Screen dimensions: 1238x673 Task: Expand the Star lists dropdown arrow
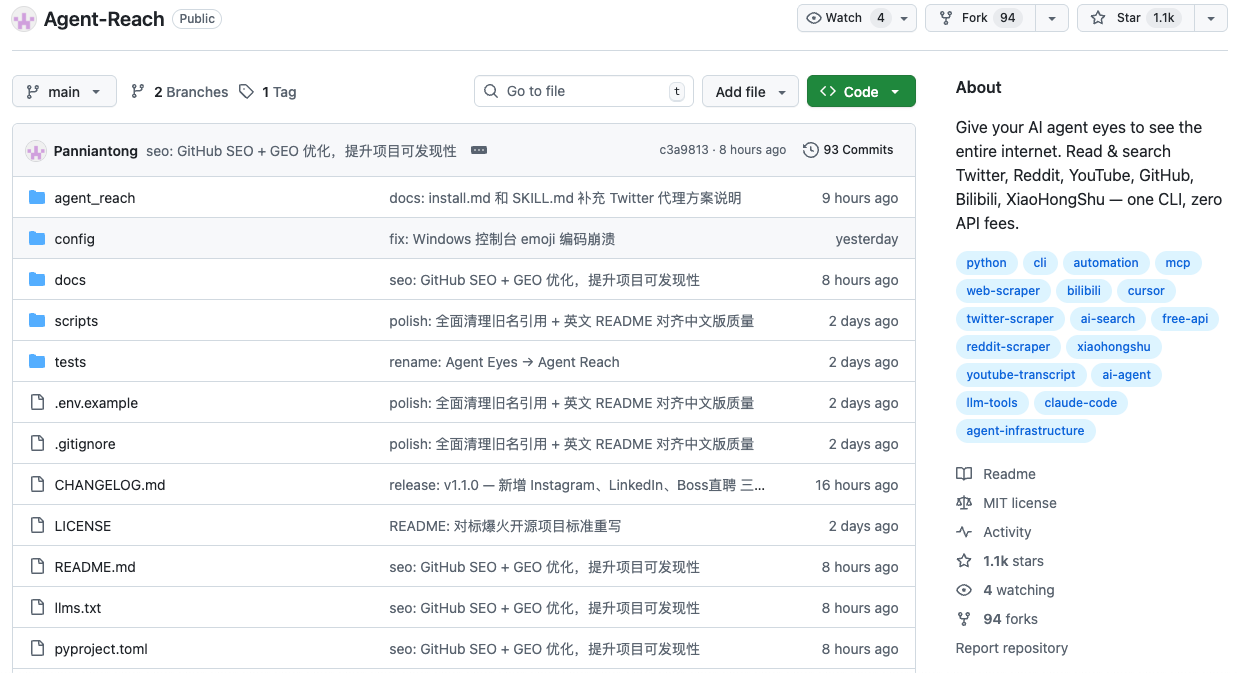[1211, 18]
